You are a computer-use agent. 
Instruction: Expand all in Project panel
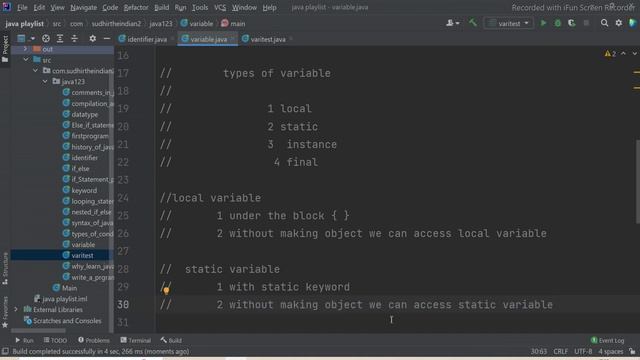coord(60,38)
